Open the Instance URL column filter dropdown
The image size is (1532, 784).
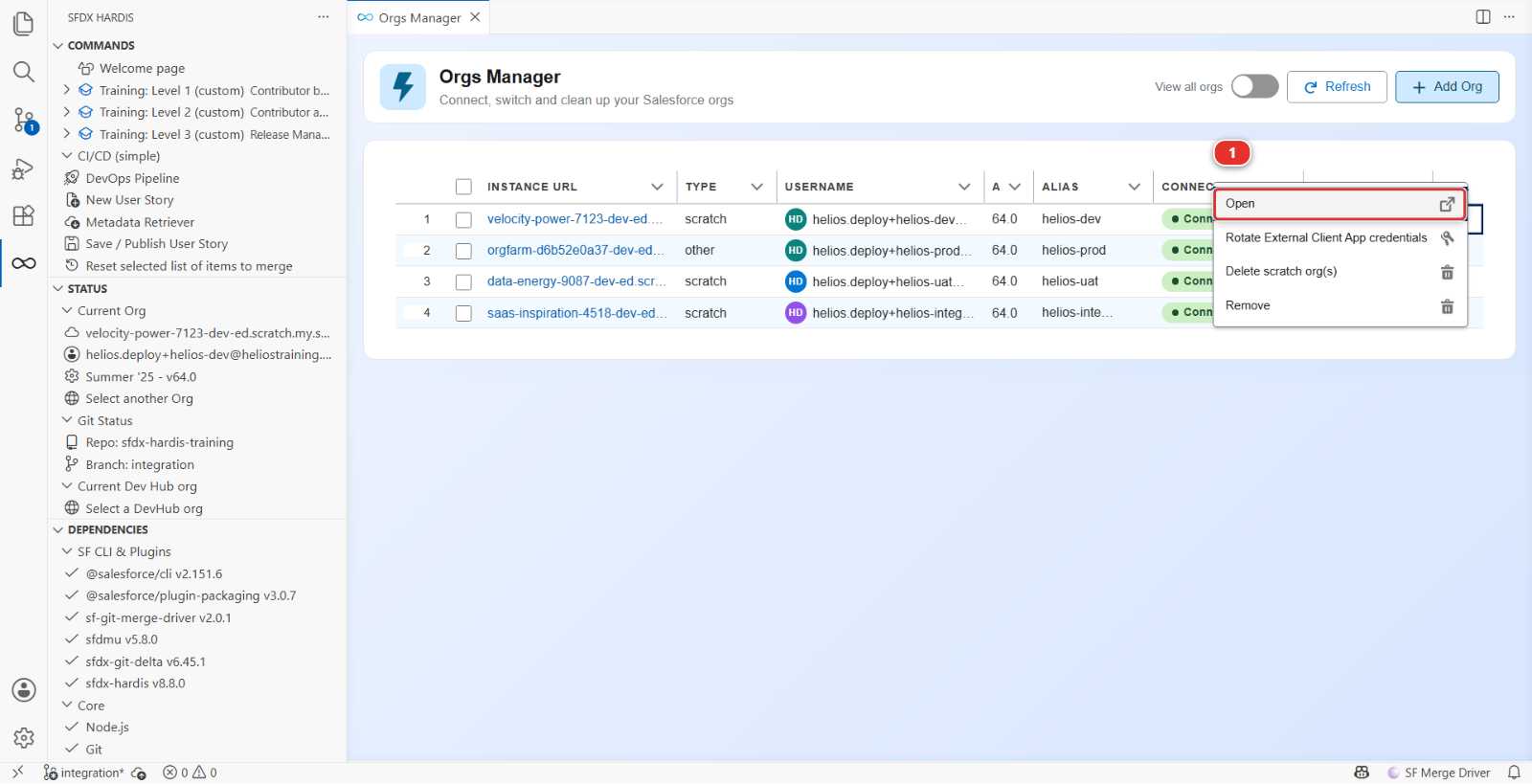pyautogui.click(x=657, y=187)
